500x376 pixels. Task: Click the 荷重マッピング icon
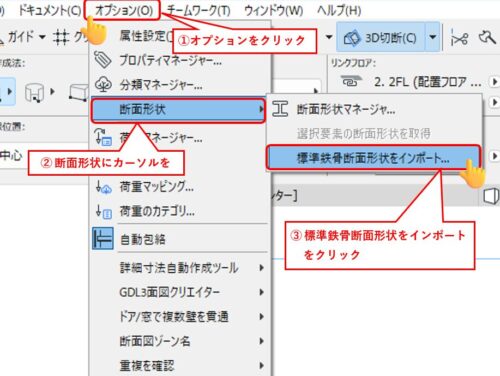coord(104,187)
